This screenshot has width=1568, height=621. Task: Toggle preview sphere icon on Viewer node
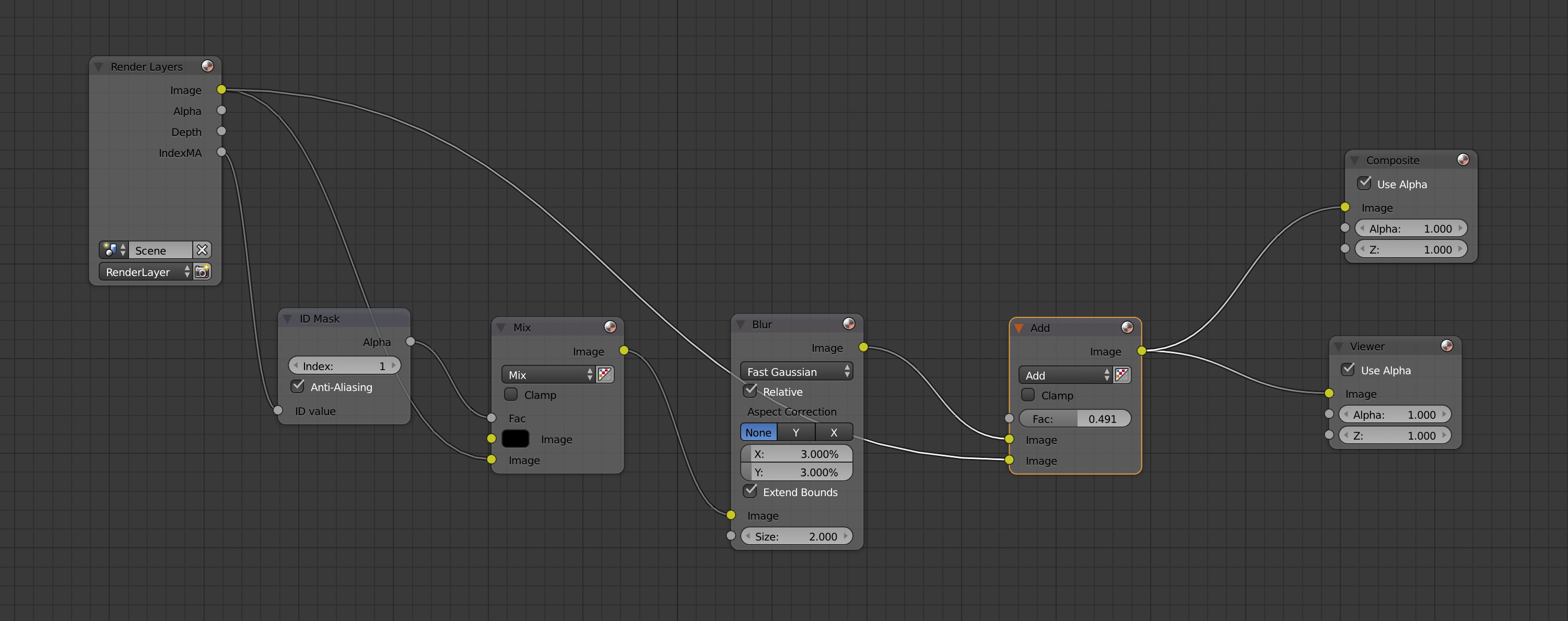tap(1447, 346)
